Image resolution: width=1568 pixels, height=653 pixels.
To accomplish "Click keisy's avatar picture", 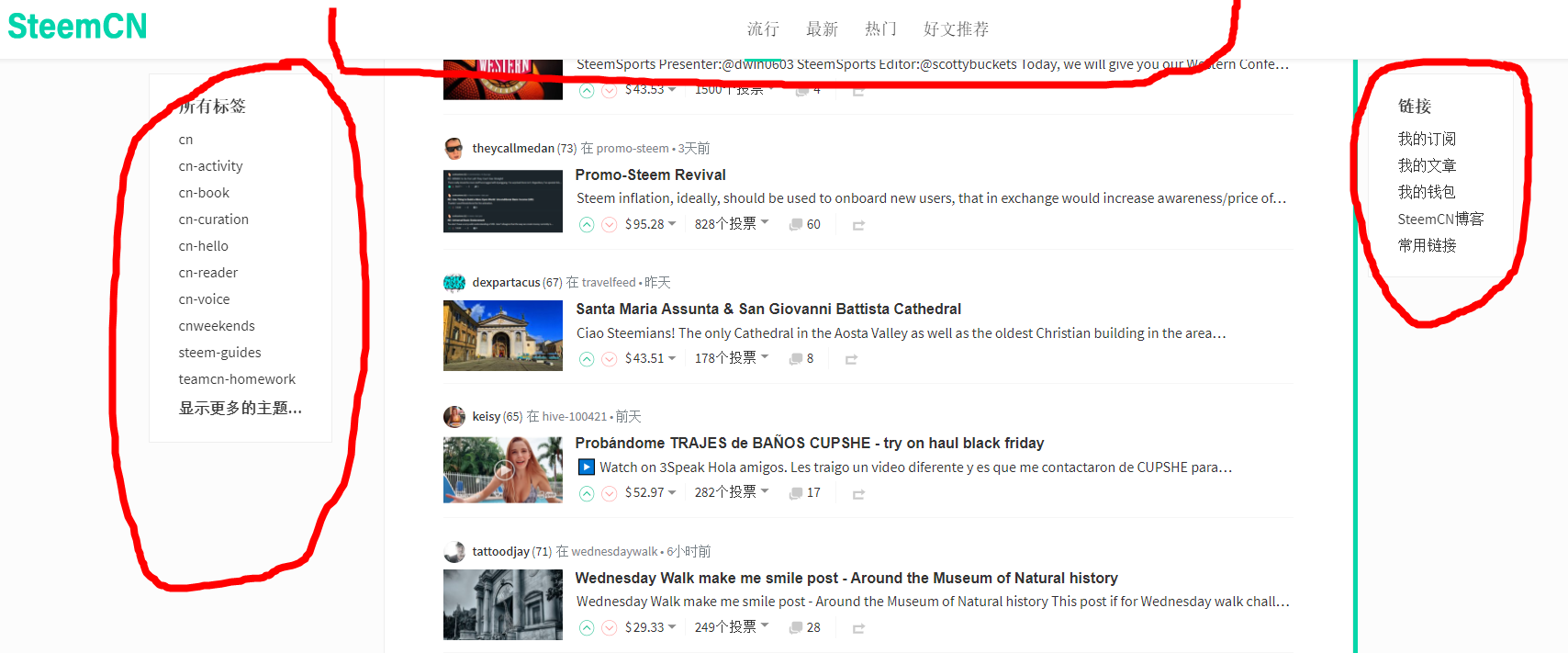I will pos(454,417).
